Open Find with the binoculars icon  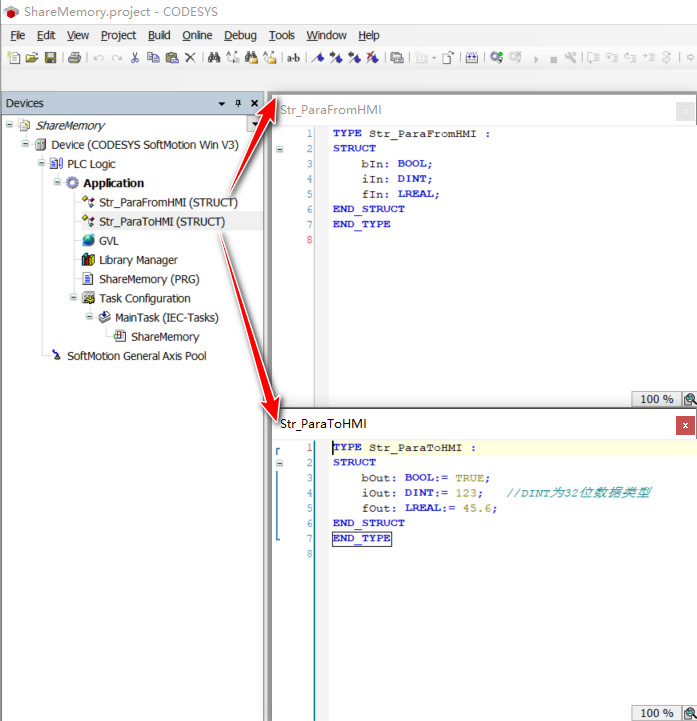point(214,57)
